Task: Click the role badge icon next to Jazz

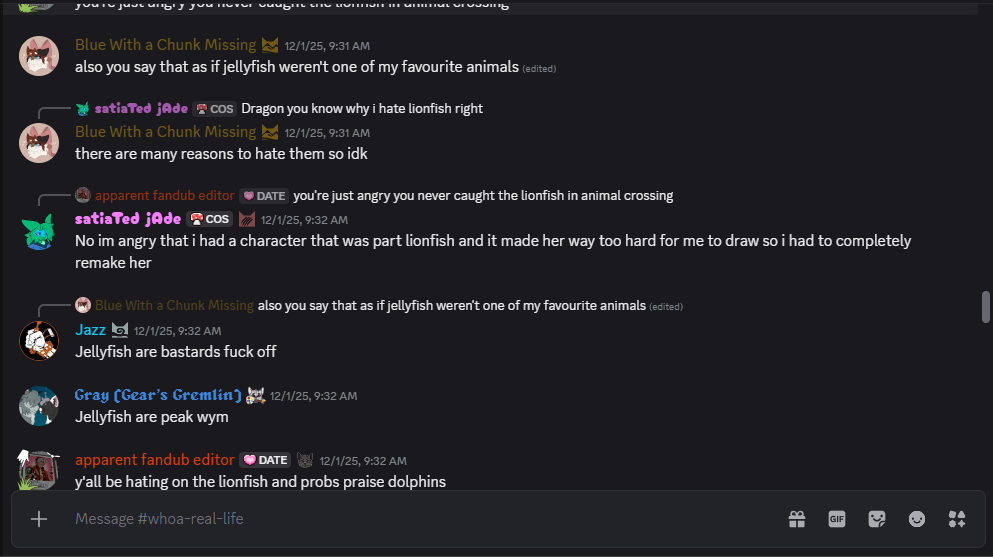Action: [120, 330]
